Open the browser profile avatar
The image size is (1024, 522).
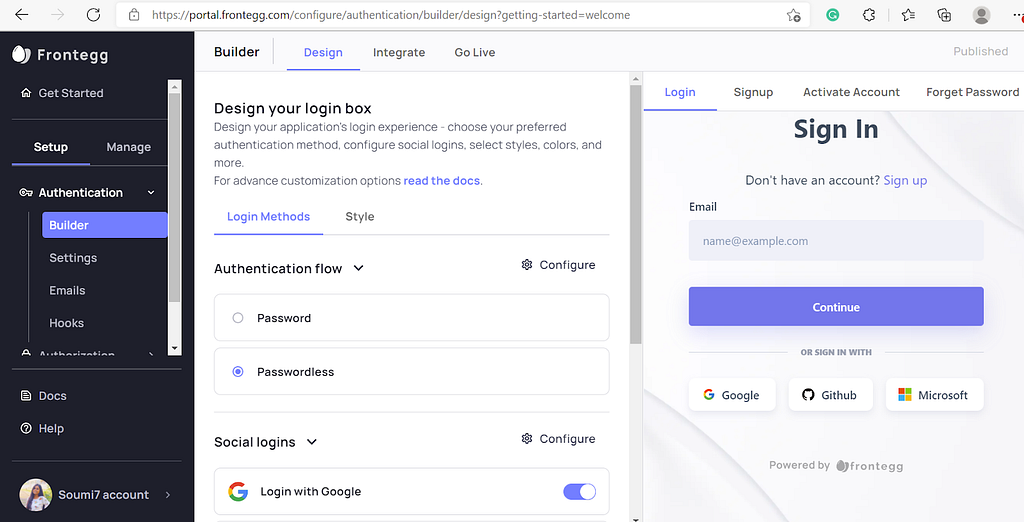point(981,14)
